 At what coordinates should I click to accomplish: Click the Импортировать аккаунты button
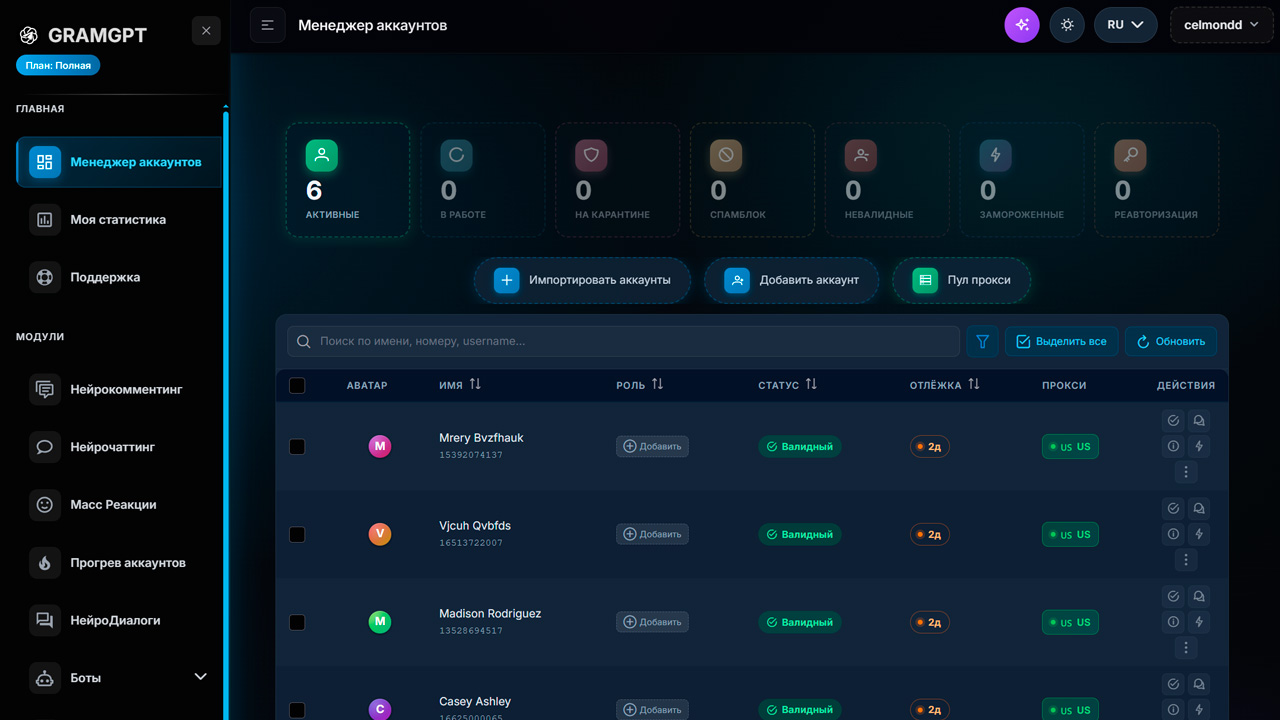click(583, 280)
